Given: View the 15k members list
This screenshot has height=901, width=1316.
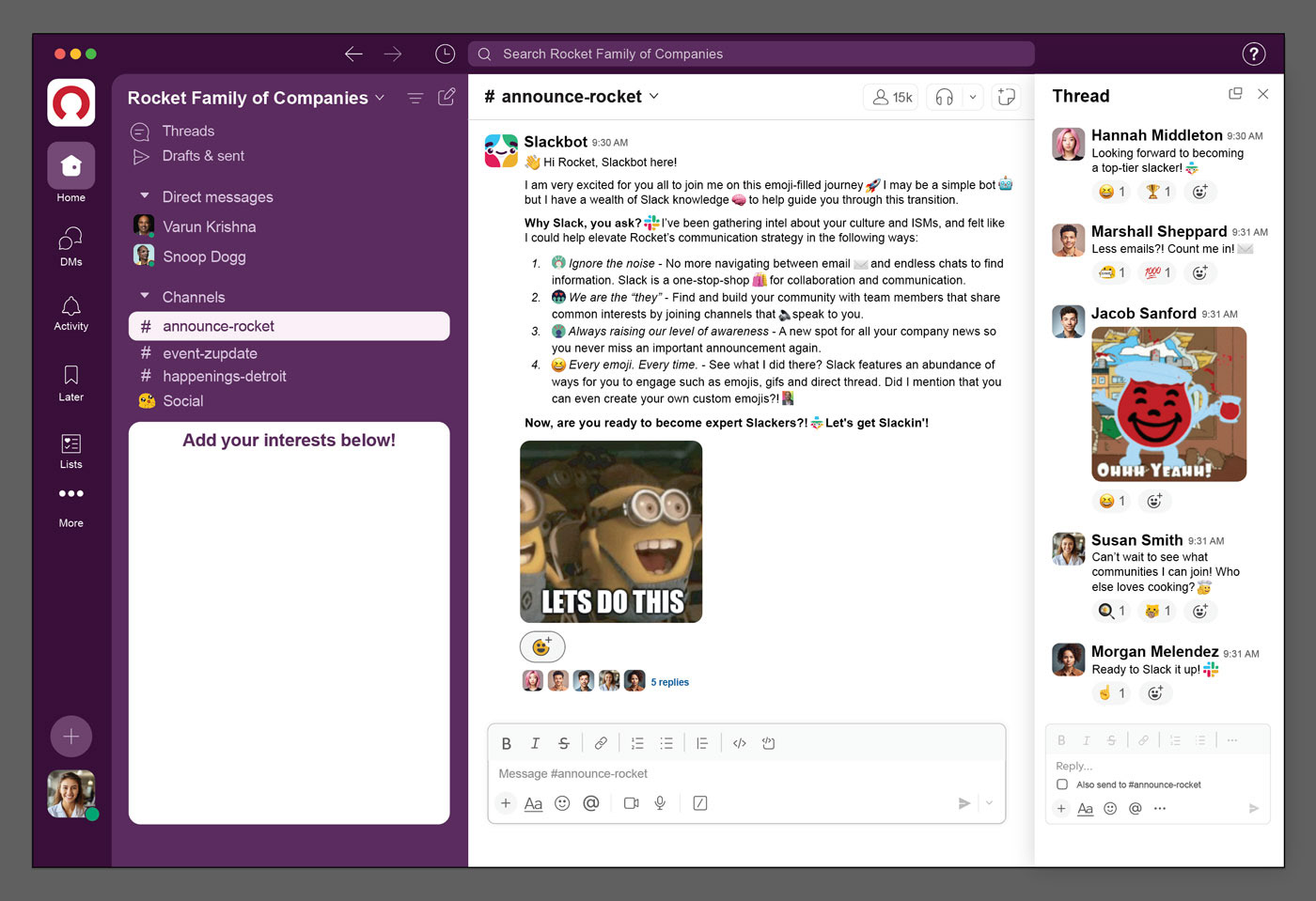Looking at the screenshot, I should pos(891,97).
